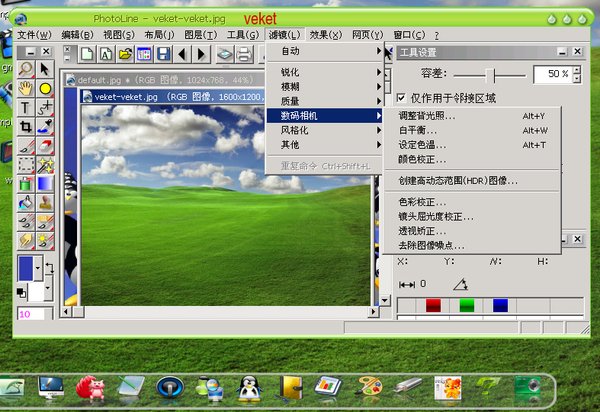The image size is (600, 412).
Task: Select the magnifier zoom tool
Action: [x=26, y=69]
